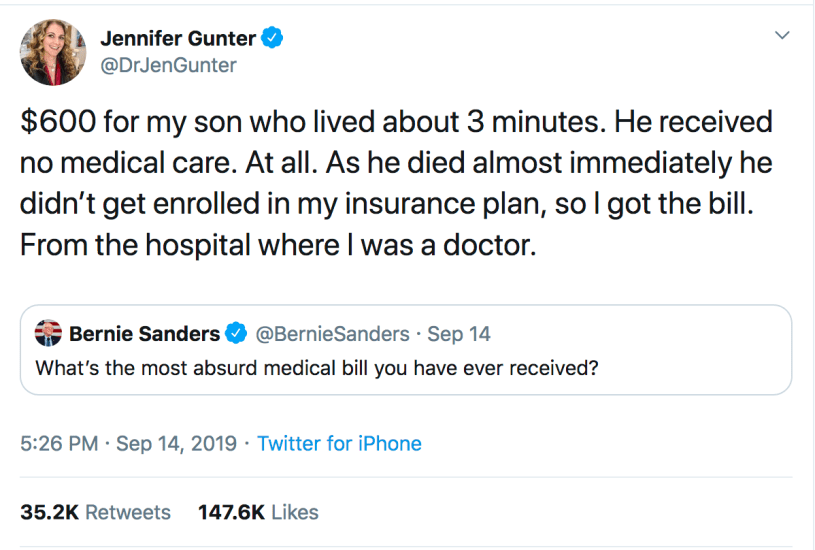Click the Sep 14, 2019 date in the timestamp
The width and height of the screenshot is (815, 550).
tap(177, 443)
